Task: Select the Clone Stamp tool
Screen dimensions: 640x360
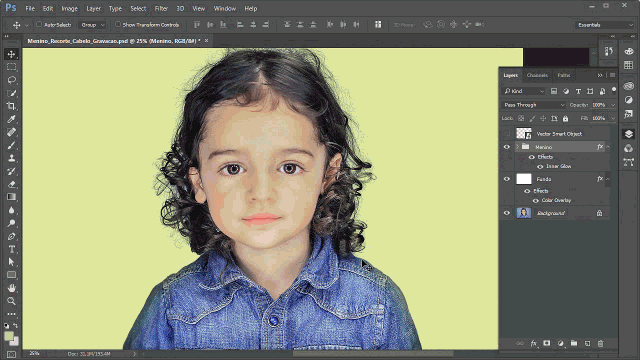Action: click(x=11, y=158)
